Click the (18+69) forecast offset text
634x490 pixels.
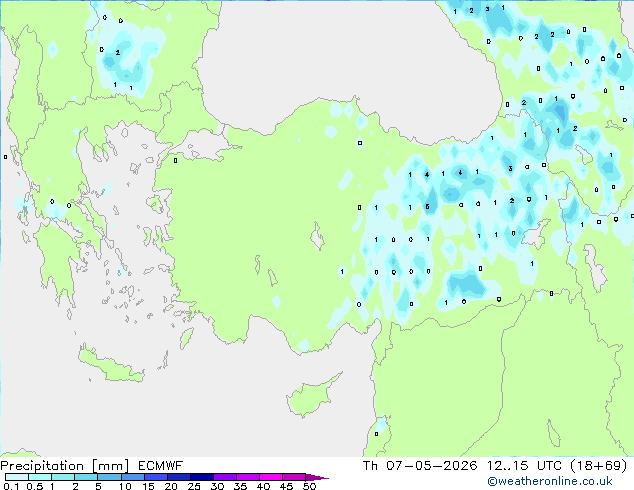pos(598,466)
